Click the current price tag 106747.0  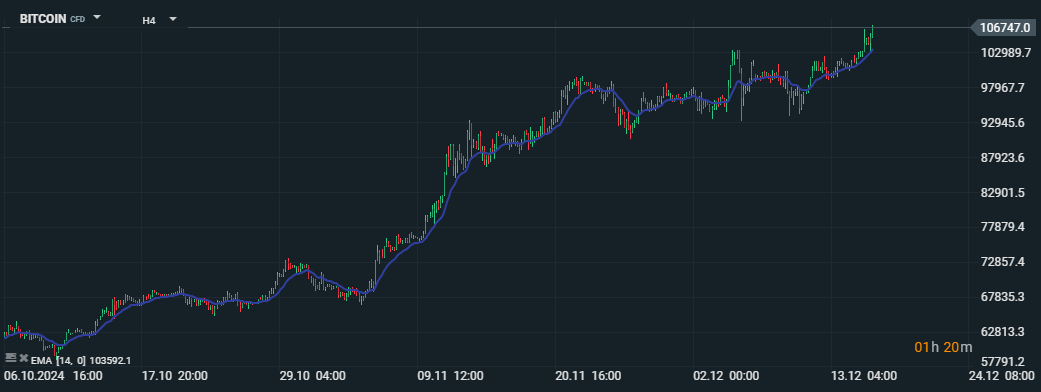pyautogui.click(x=1004, y=28)
